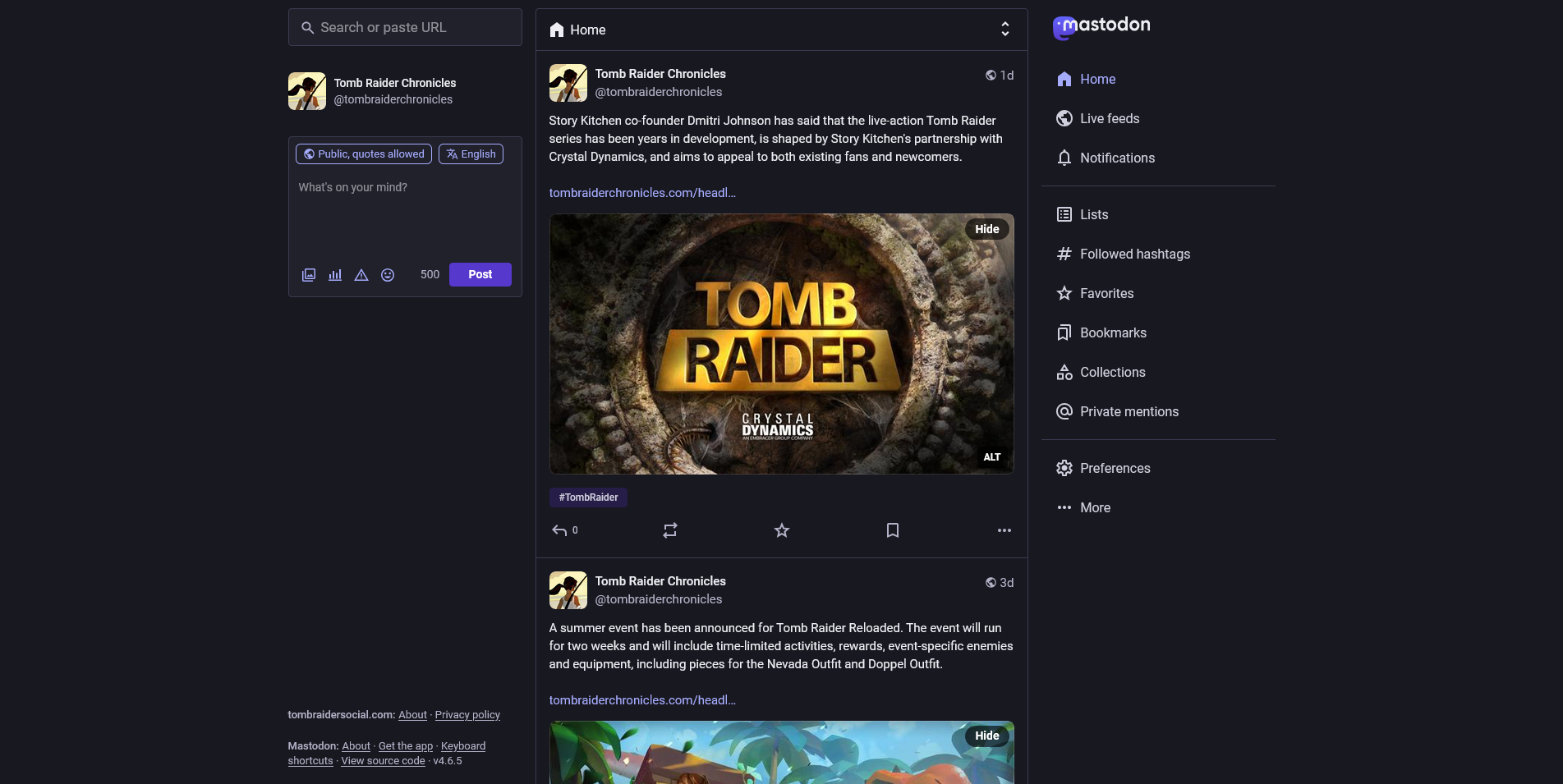1563x784 pixels.
Task: Click the Private mentions at-sign icon
Action: point(1064,411)
